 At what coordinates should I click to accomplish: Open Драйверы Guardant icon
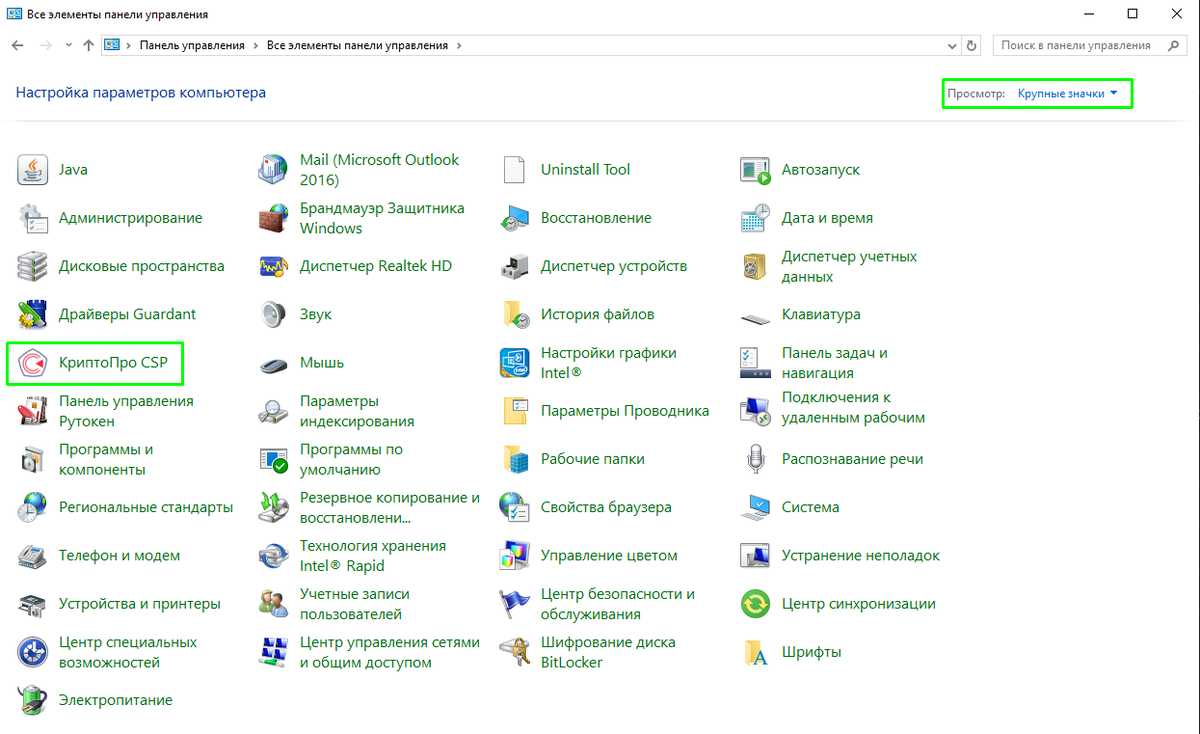pos(33,314)
